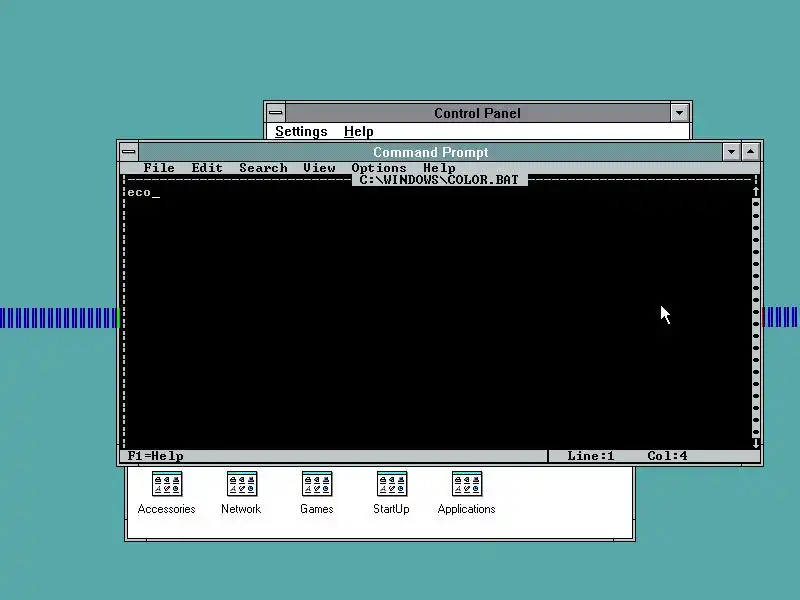Click the 'eco' text in the editor

pos(139,192)
